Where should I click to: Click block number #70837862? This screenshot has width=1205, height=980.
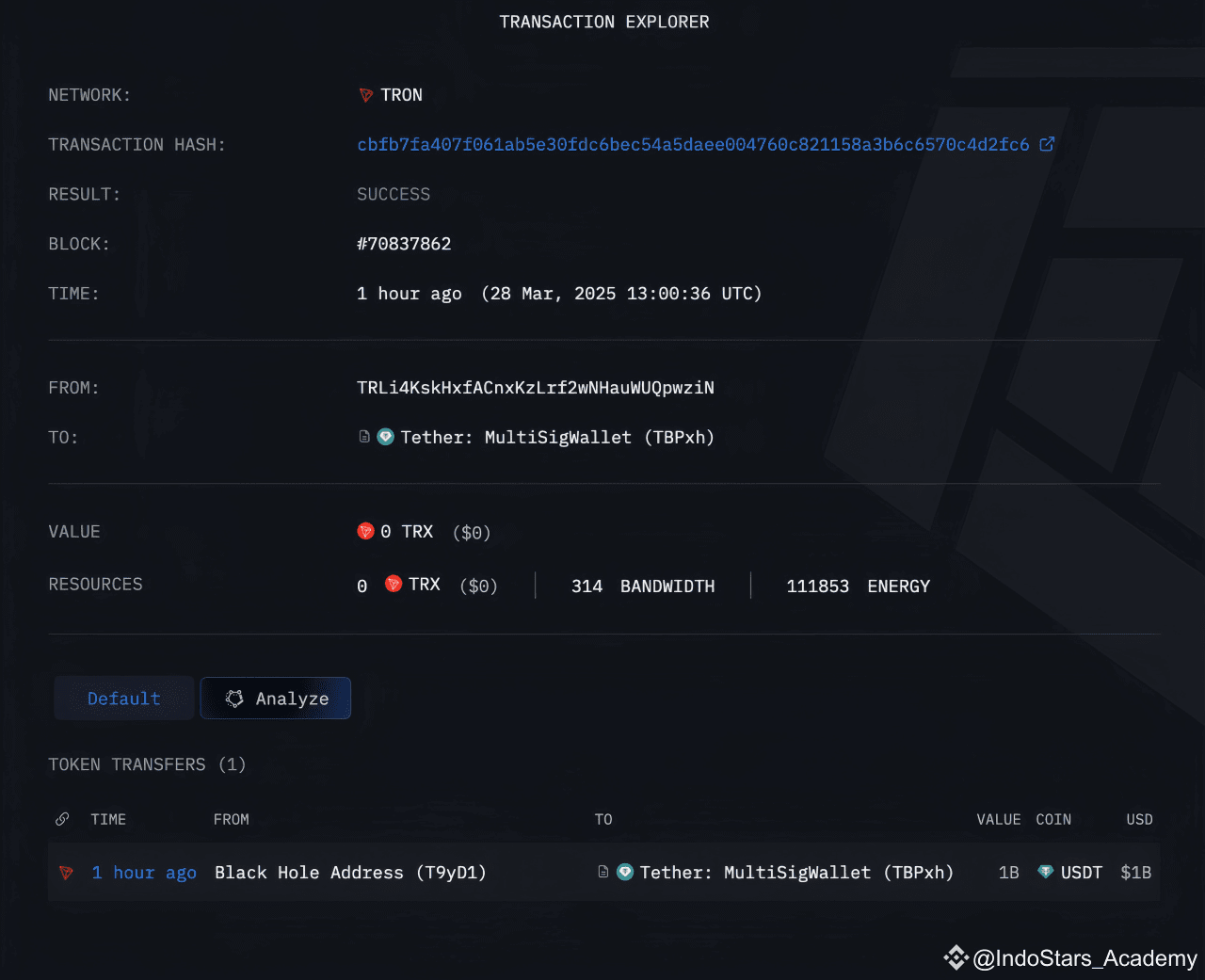(x=404, y=243)
